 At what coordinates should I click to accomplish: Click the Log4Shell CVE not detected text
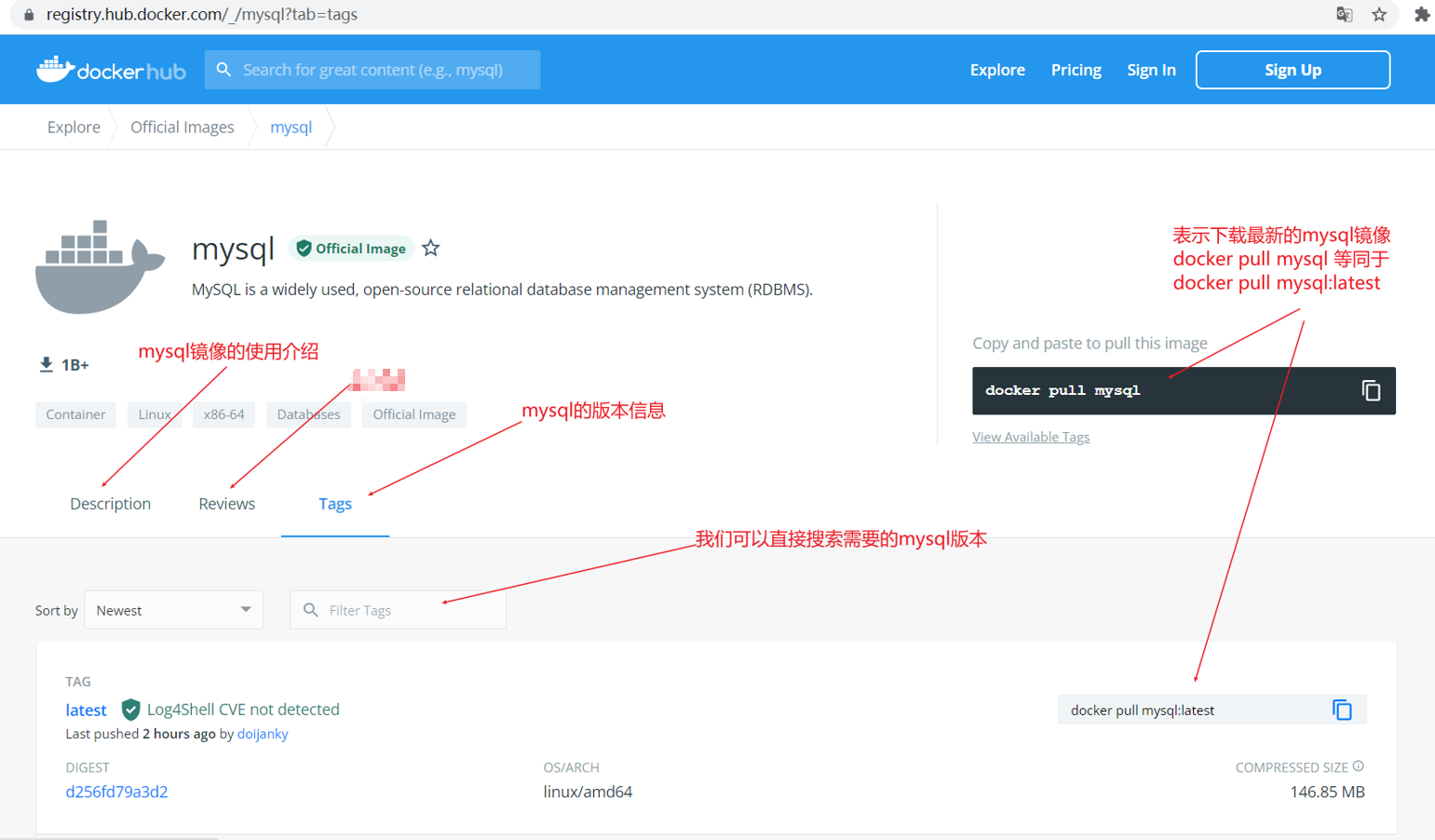pyautogui.click(x=243, y=710)
